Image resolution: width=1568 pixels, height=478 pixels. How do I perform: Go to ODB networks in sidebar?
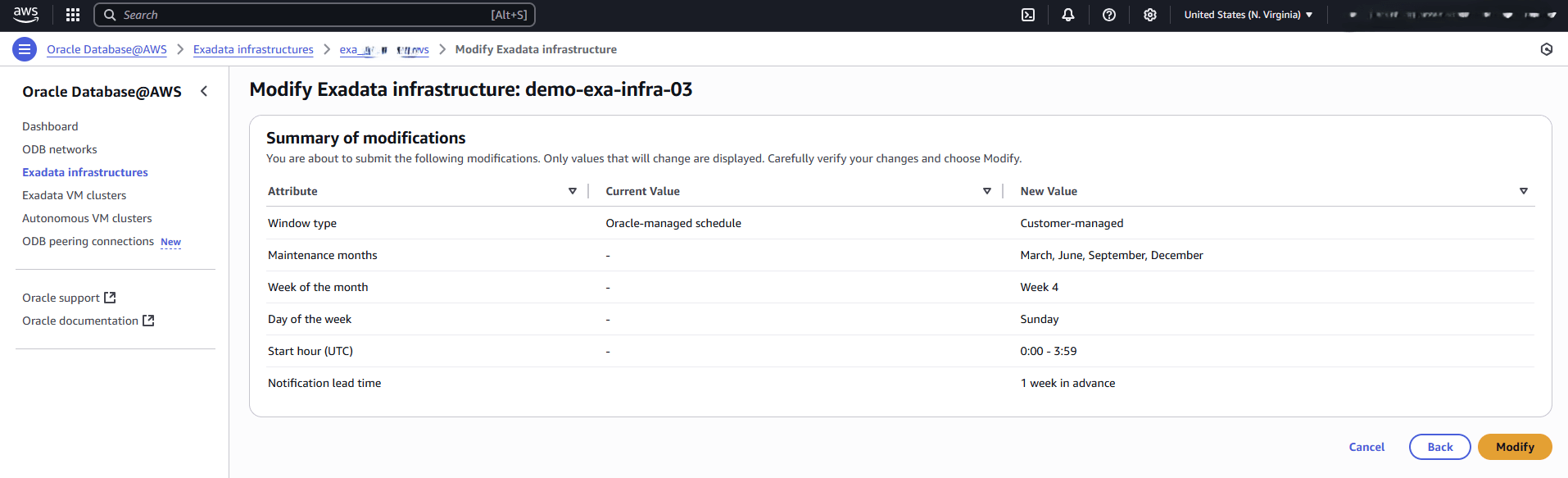[x=60, y=149]
